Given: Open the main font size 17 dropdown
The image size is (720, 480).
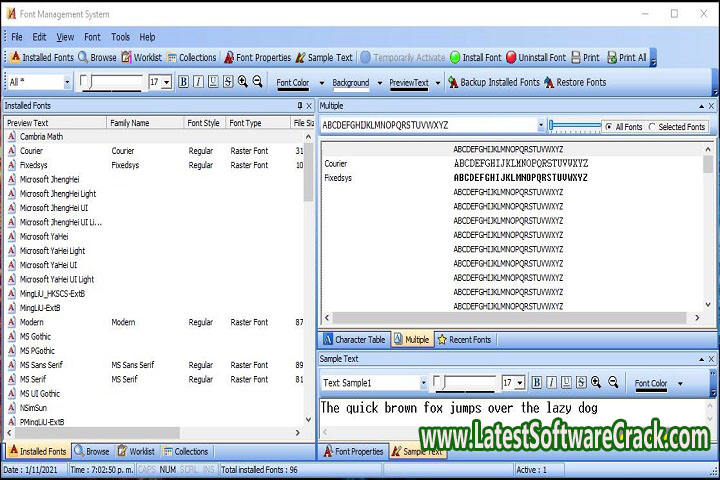Looking at the screenshot, I should click(x=167, y=82).
